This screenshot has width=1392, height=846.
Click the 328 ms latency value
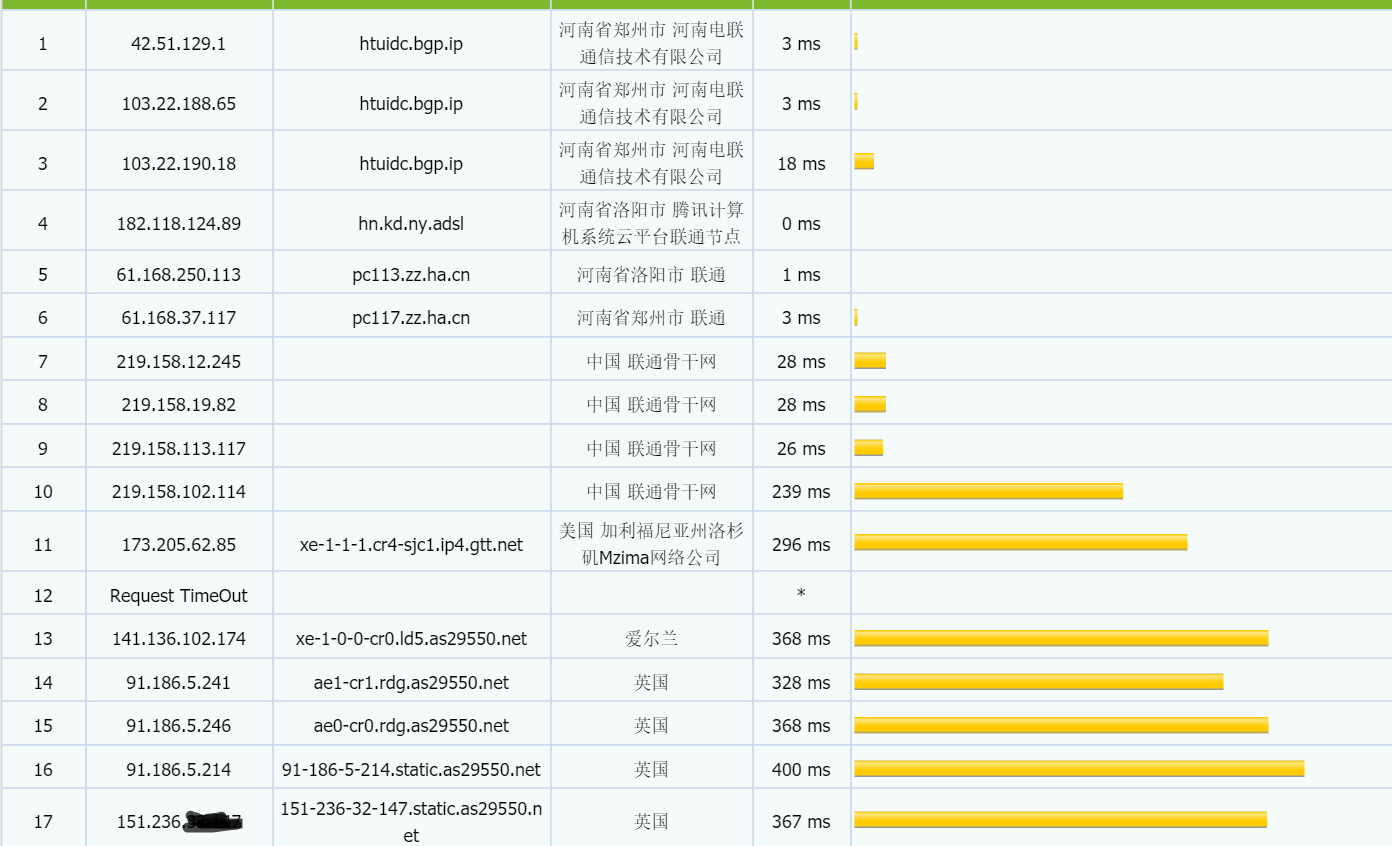click(x=801, y=683)
